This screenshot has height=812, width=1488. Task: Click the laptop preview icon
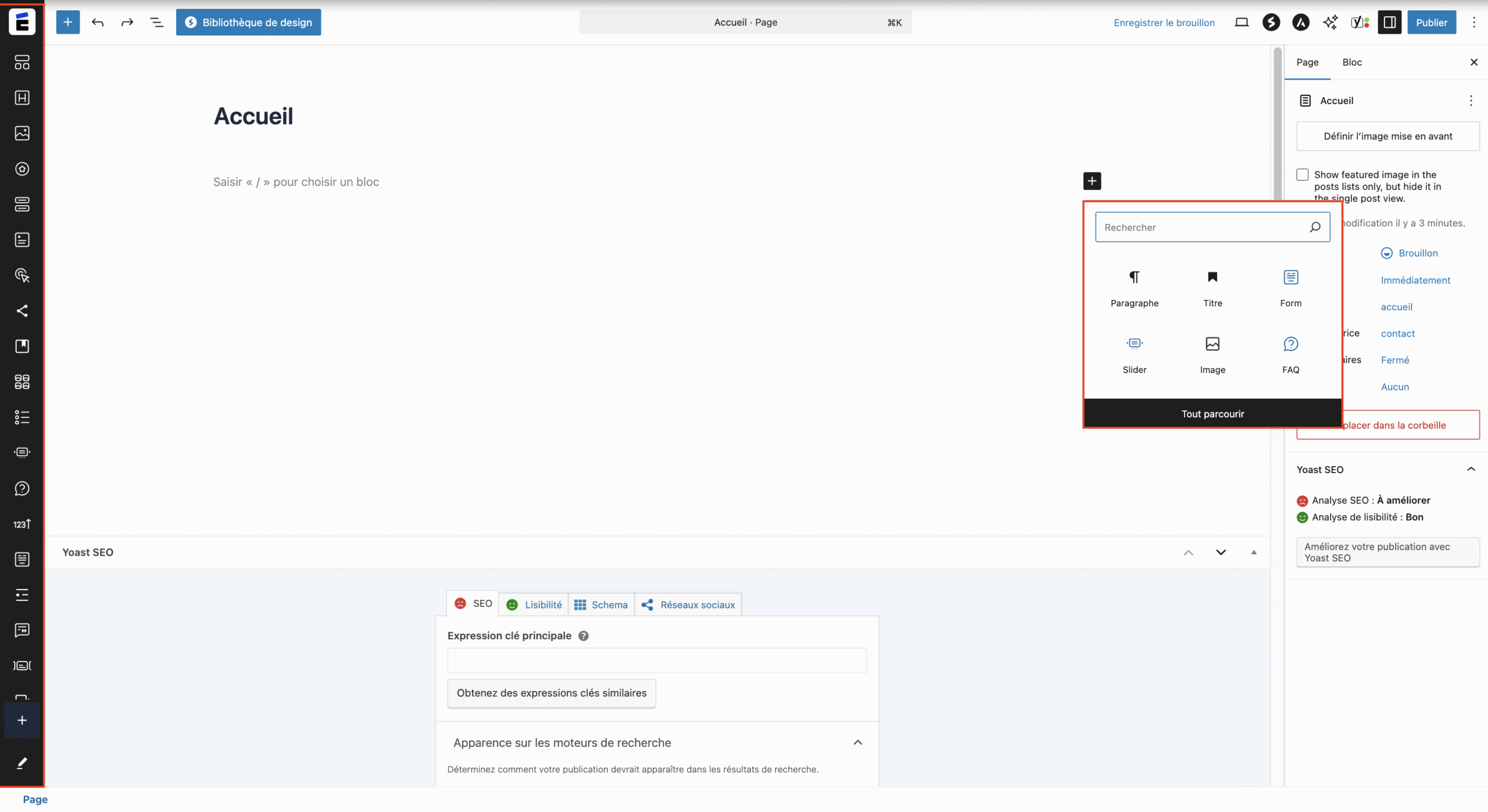[x=1241, y=22]
